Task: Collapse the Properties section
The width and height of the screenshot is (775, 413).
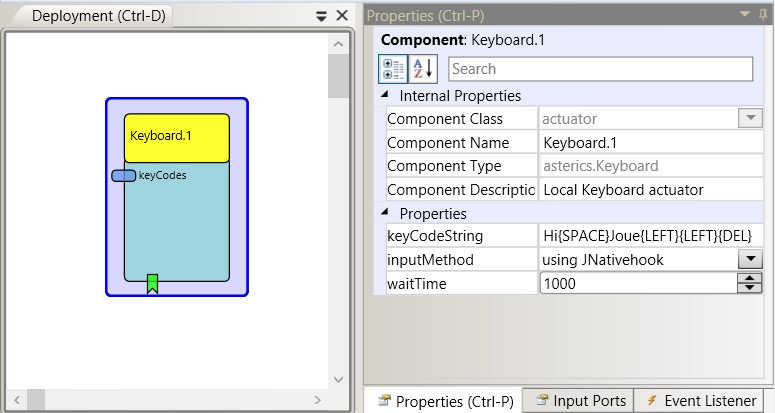Action: click(385, 212)
